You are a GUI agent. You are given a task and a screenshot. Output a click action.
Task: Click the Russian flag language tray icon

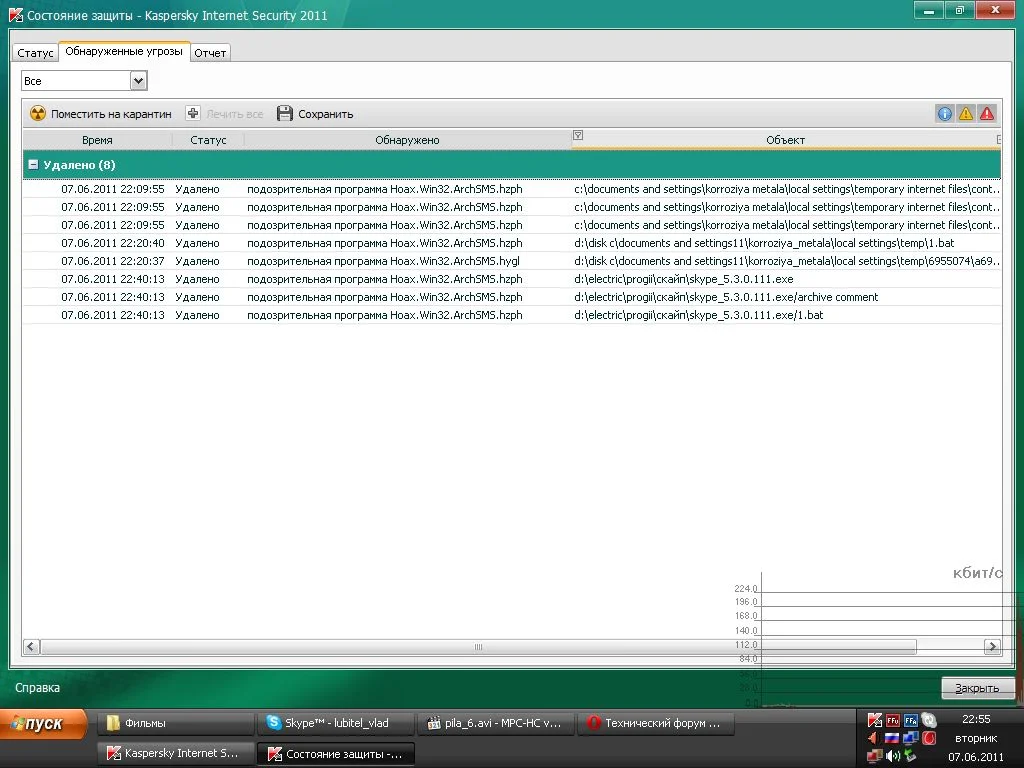tap(892, 739)
